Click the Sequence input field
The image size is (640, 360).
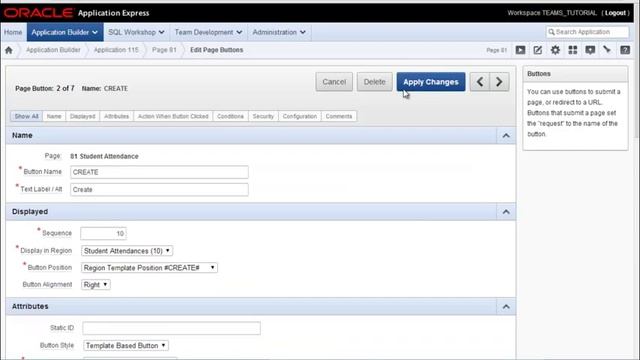pos(103,233)
